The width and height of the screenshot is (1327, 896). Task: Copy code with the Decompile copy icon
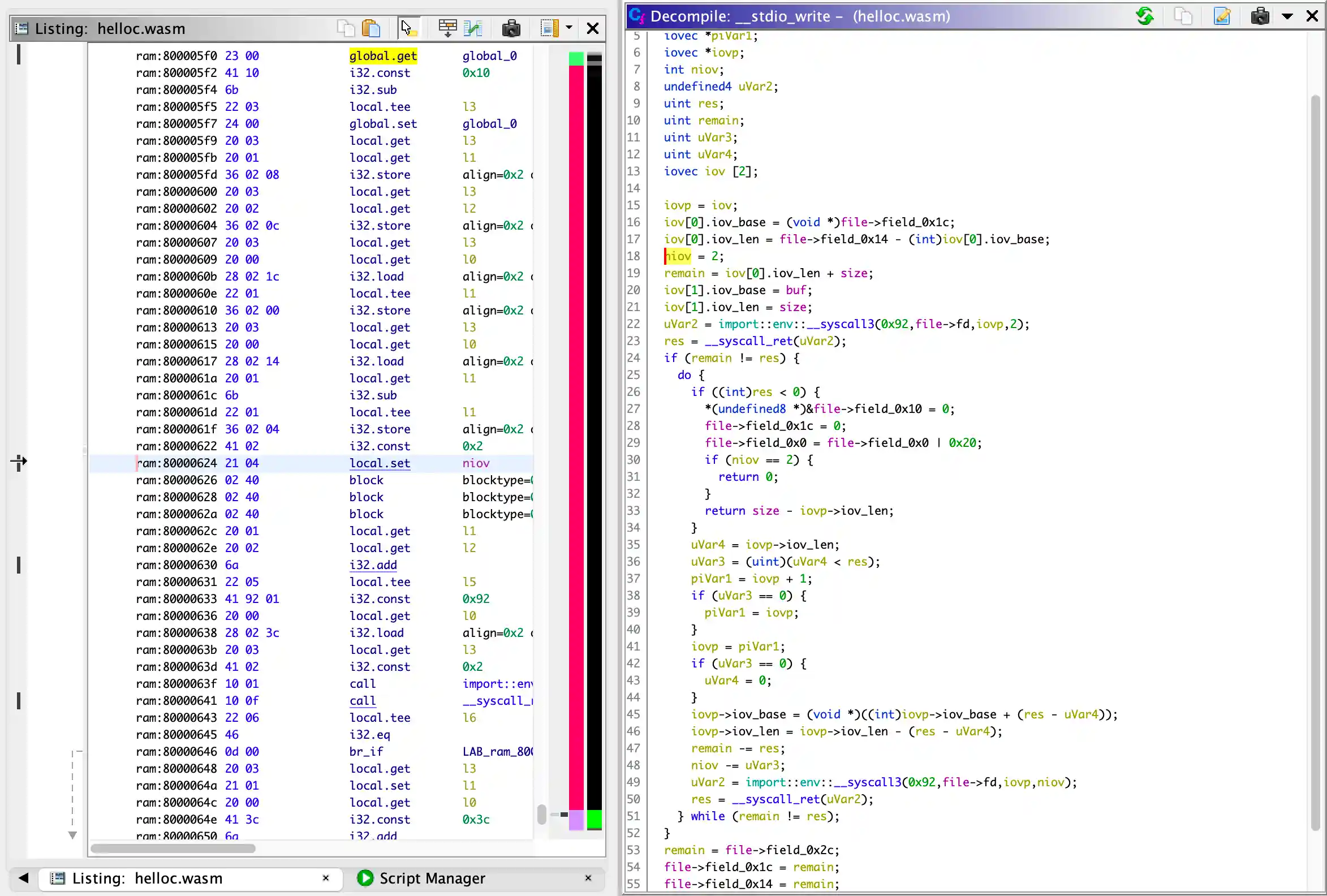coord(1184,16)
